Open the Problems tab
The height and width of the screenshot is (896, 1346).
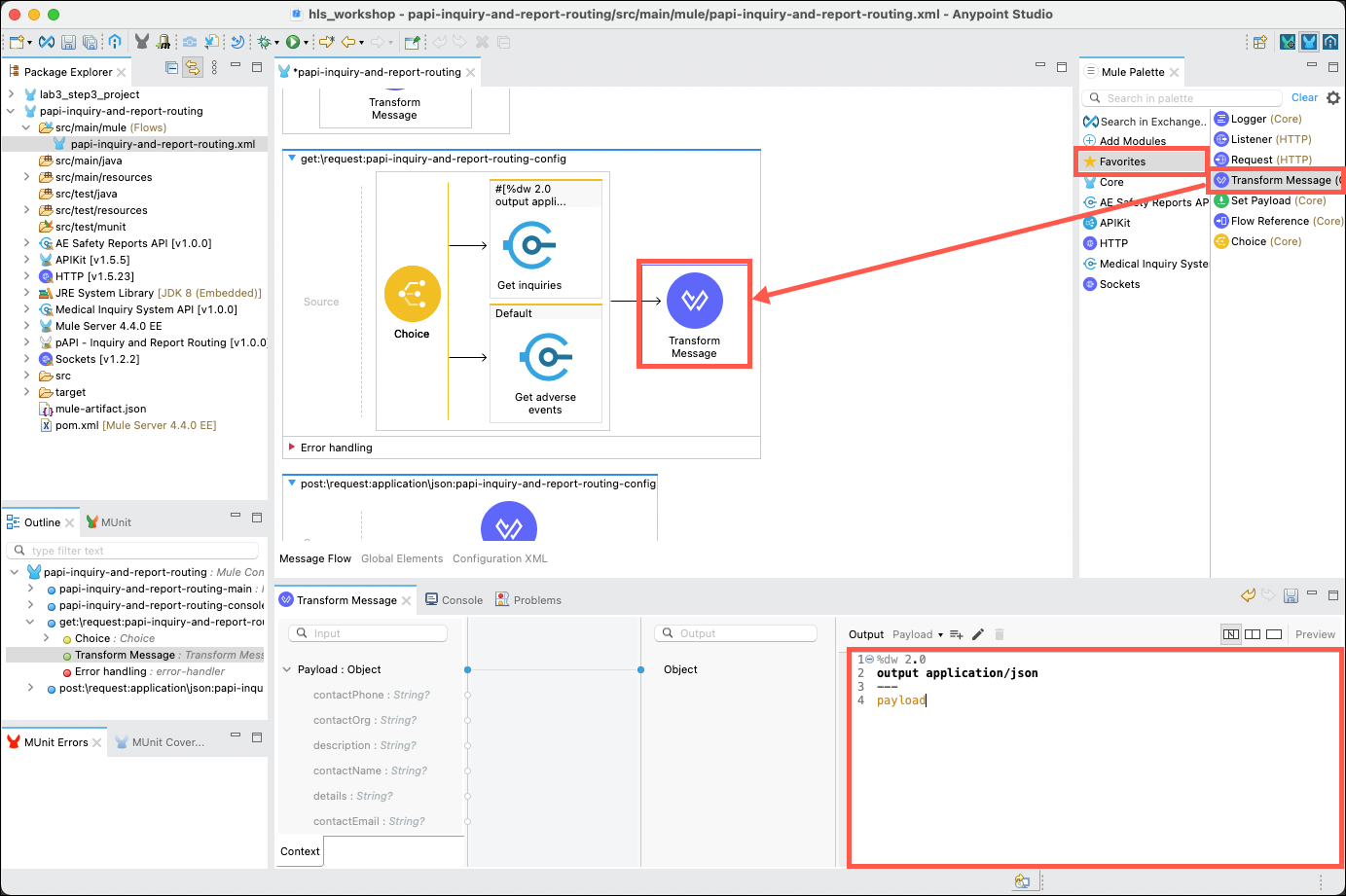[528, 600]
